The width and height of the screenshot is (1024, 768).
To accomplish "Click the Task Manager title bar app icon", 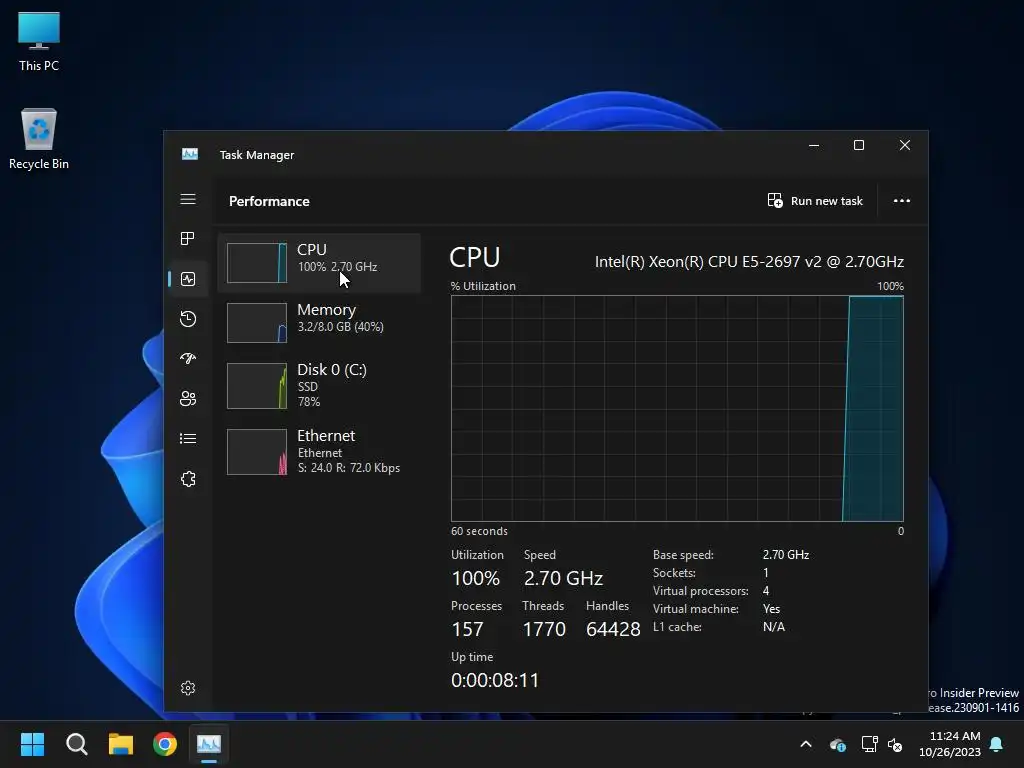I will (190, 154).
